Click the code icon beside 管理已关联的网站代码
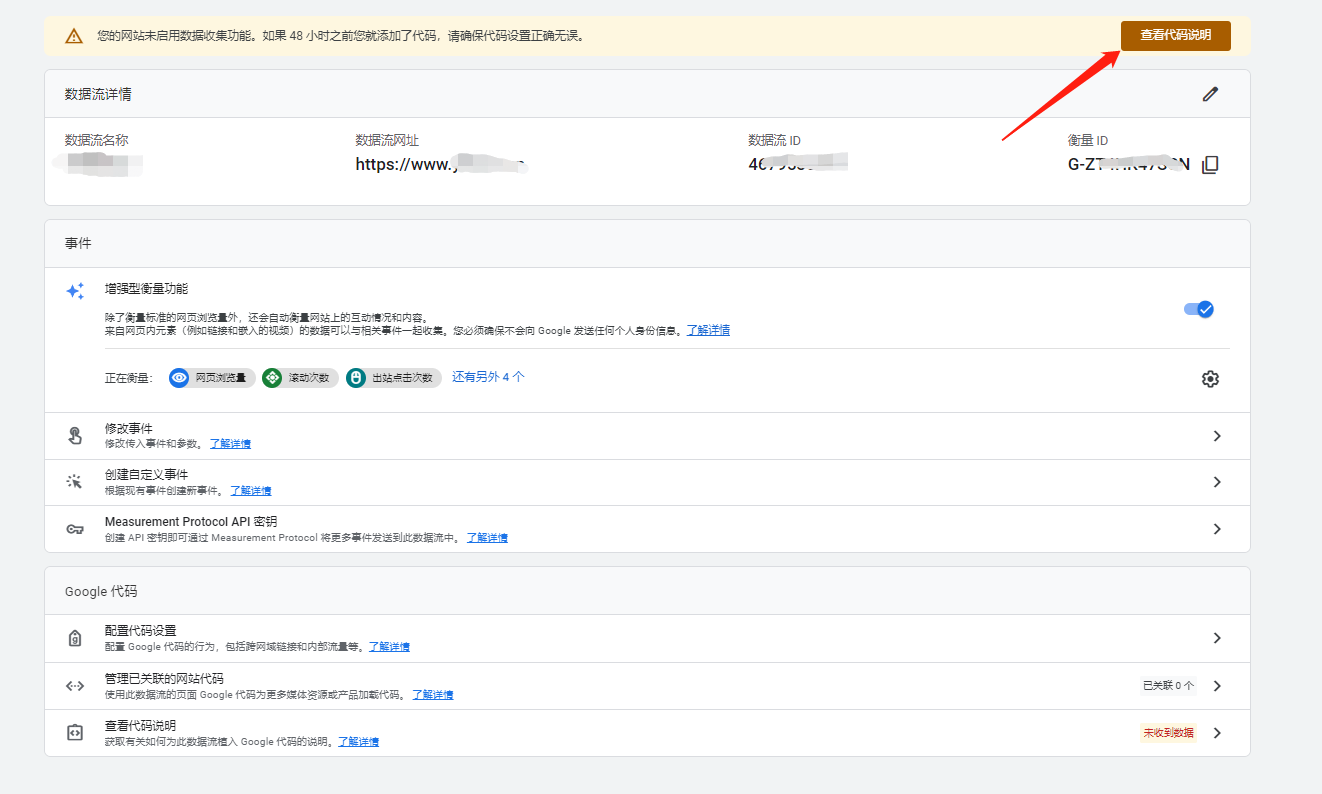 click(75, 685)
